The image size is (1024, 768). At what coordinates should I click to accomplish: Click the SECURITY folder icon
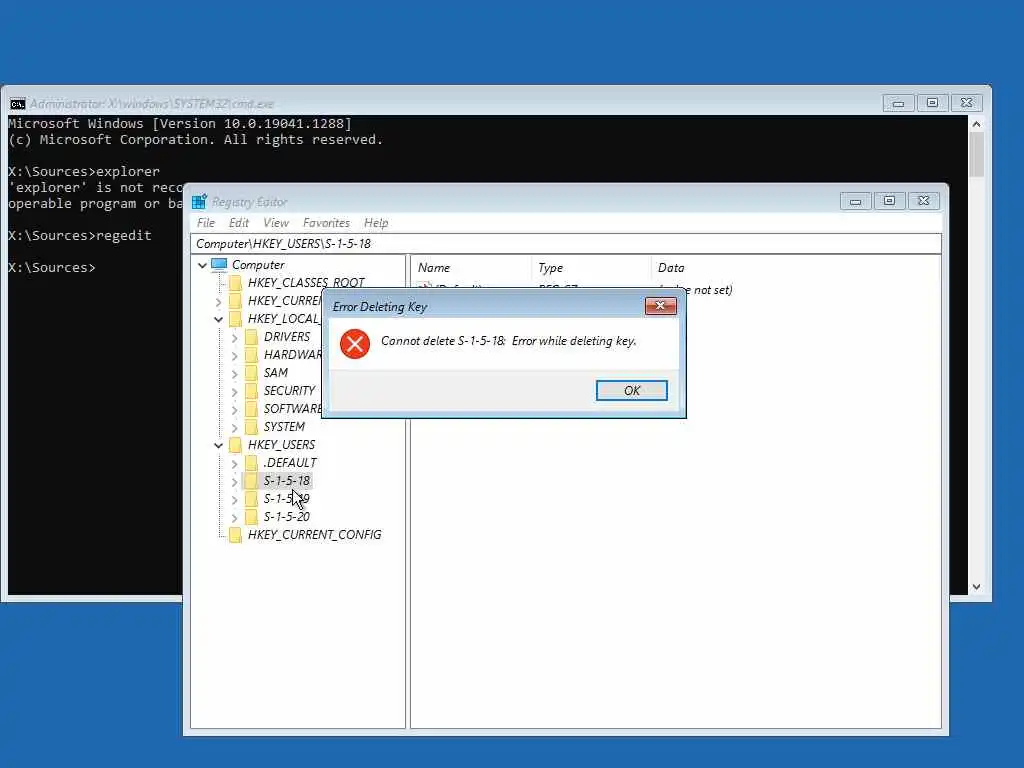coord(251,391)
